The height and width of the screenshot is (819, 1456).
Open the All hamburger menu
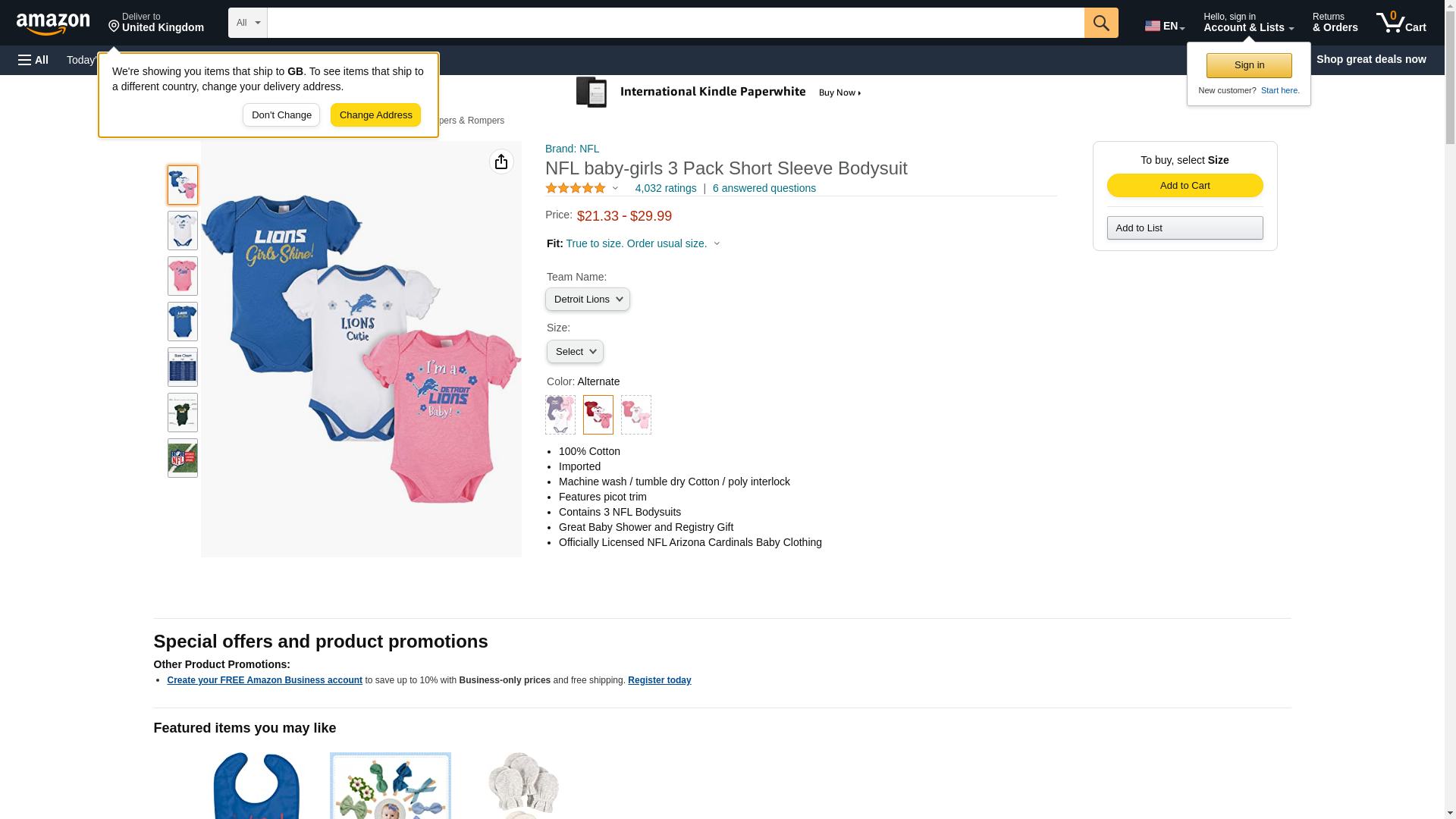click(x=33, y=60)
